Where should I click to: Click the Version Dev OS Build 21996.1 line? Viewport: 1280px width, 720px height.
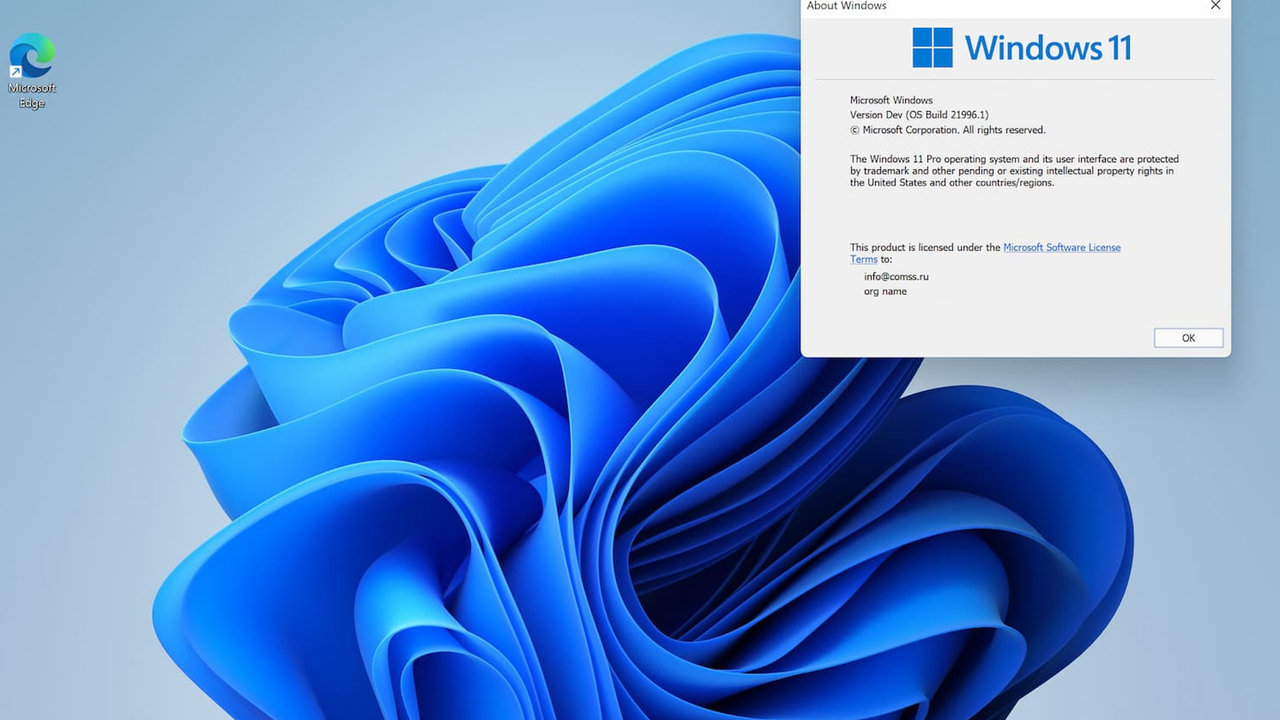pos(919,115)
